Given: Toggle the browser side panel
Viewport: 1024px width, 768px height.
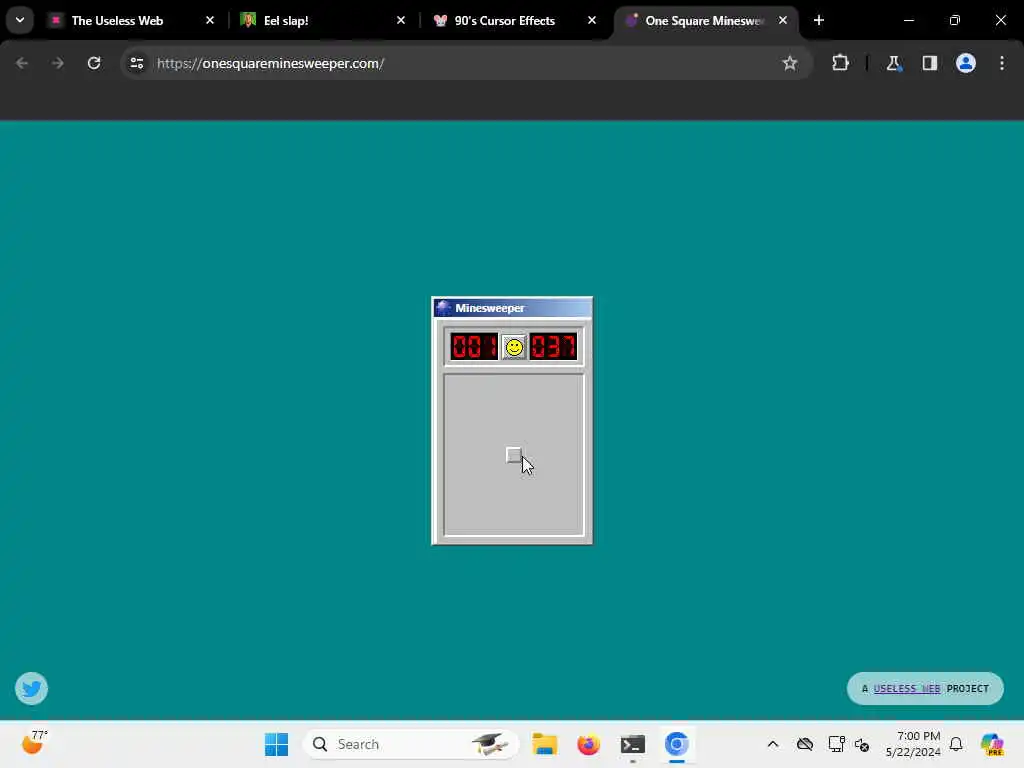Looking at the screenshot, I should 929,63.
